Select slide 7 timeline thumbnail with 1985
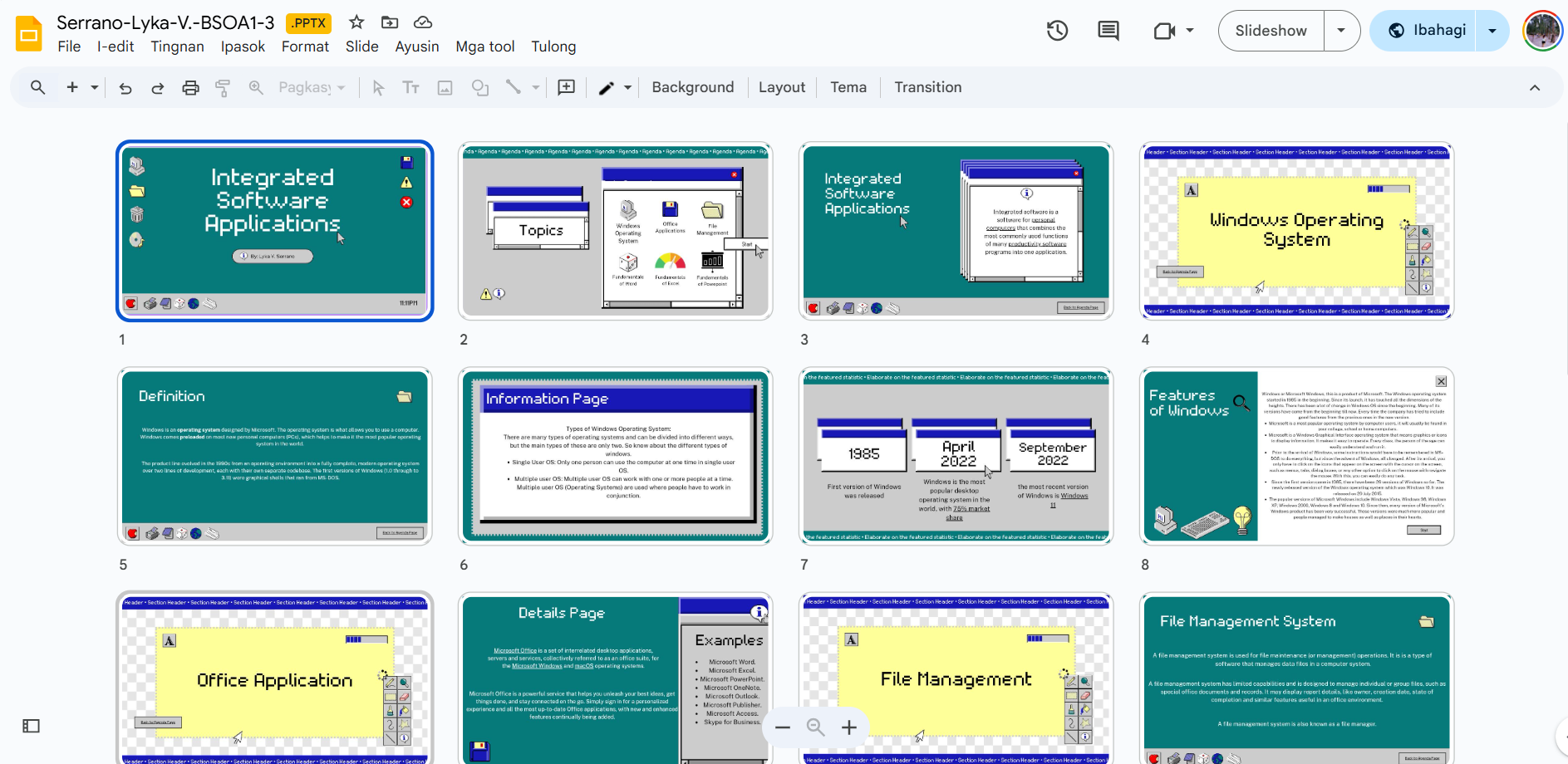 click(956, 456)
